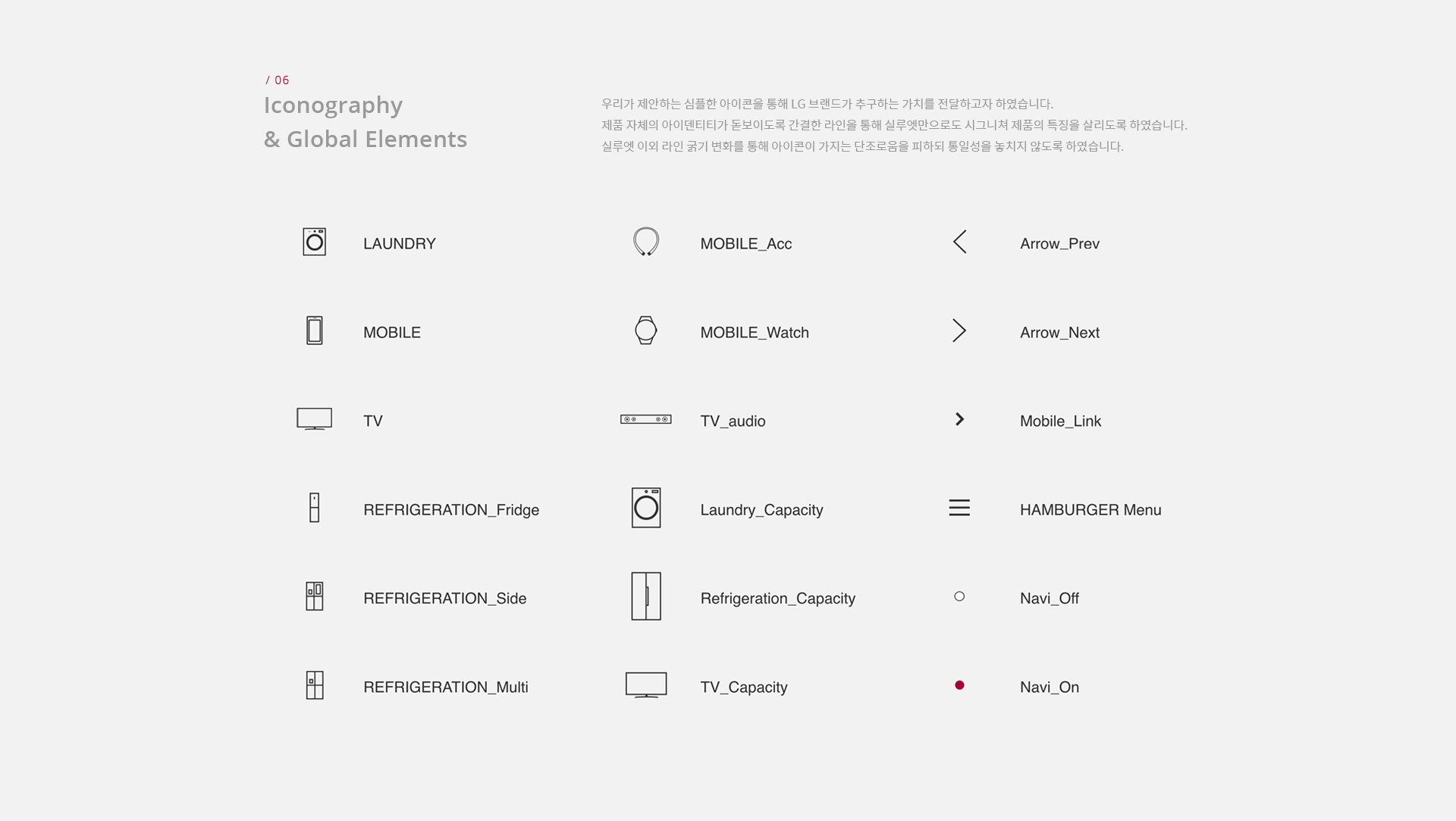Click the LAUNDRY washing machine icon

coord(314,242)
